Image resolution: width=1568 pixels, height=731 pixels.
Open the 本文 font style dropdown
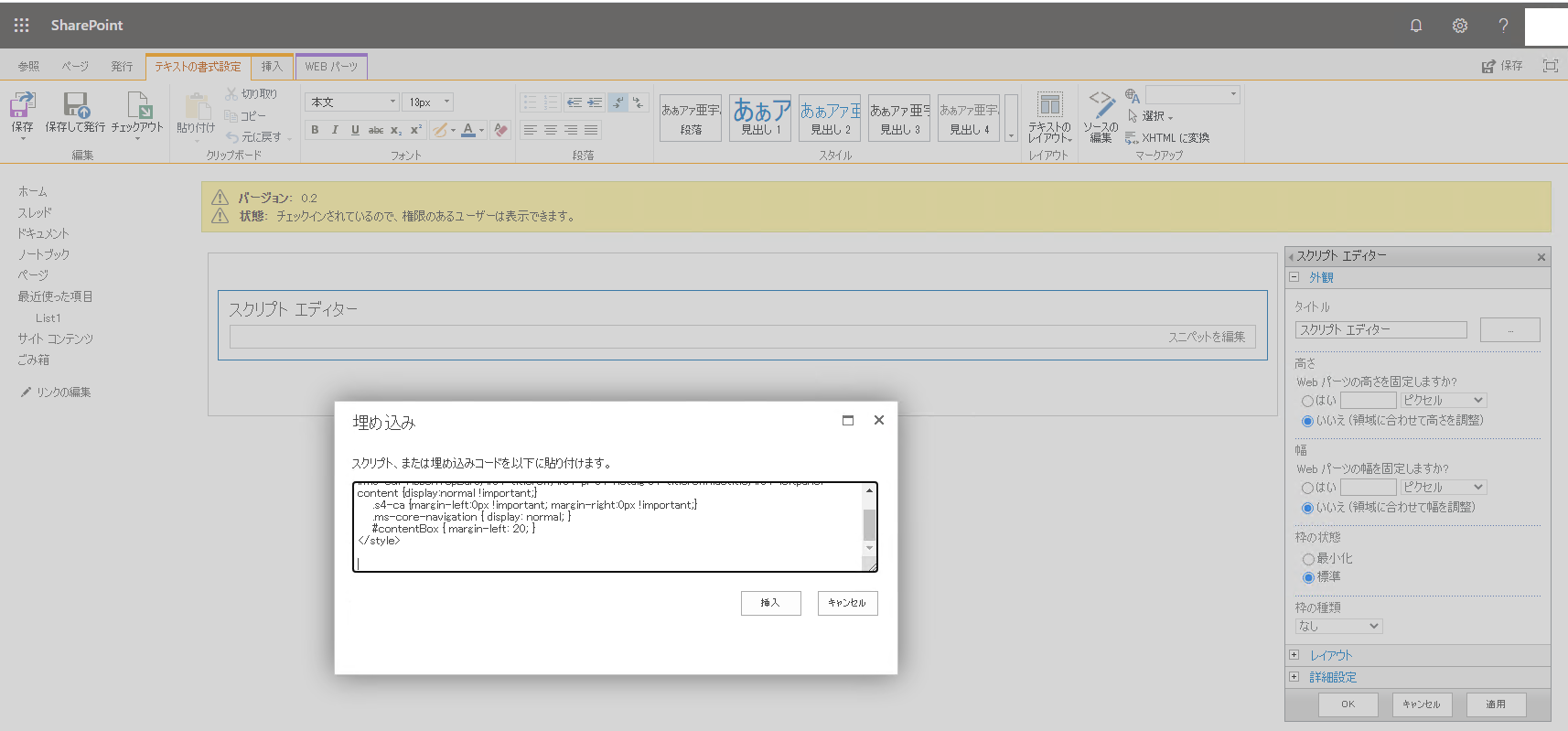pos(352,102)
